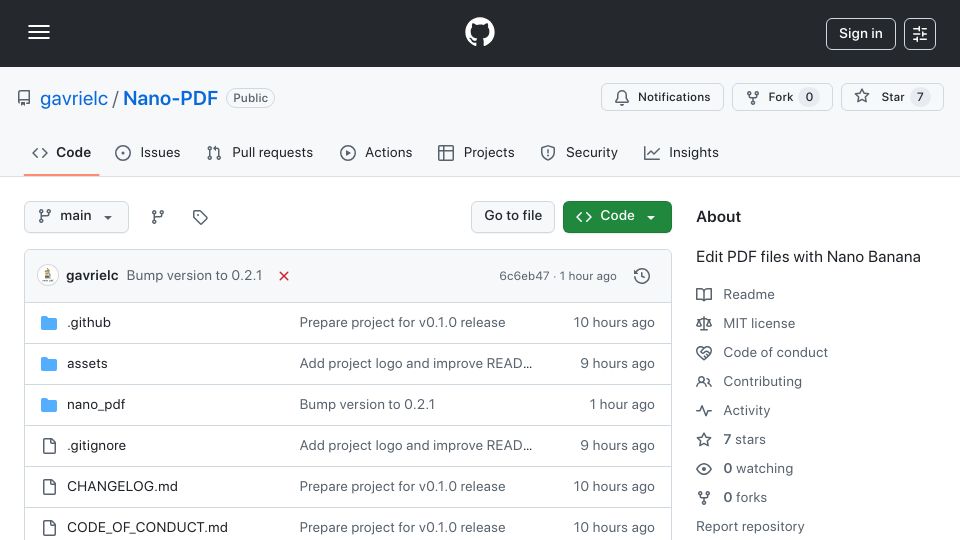Open the Code of conduct link
Viewport: 960px width, 540px height.
(762, 353)
